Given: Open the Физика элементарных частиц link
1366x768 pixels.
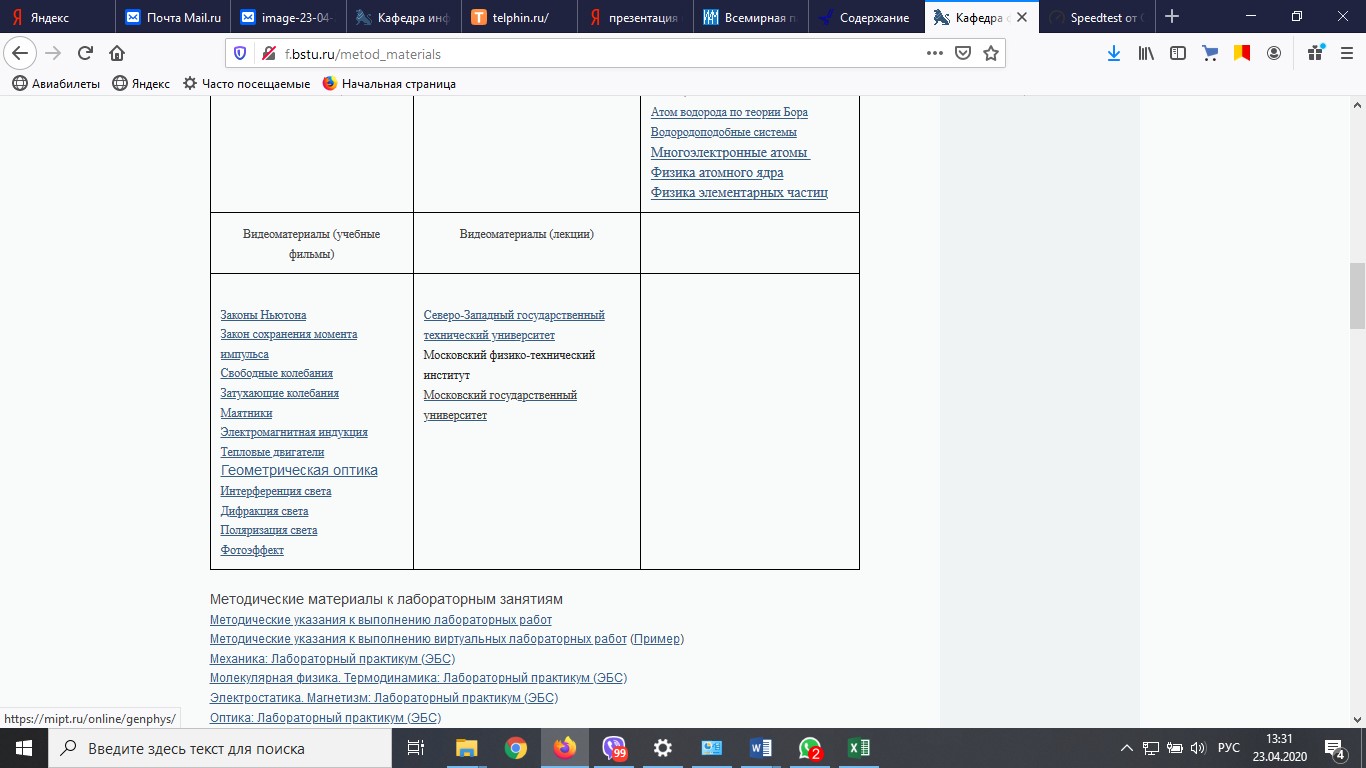Looking at the screenshot, I should click(739, 193).
